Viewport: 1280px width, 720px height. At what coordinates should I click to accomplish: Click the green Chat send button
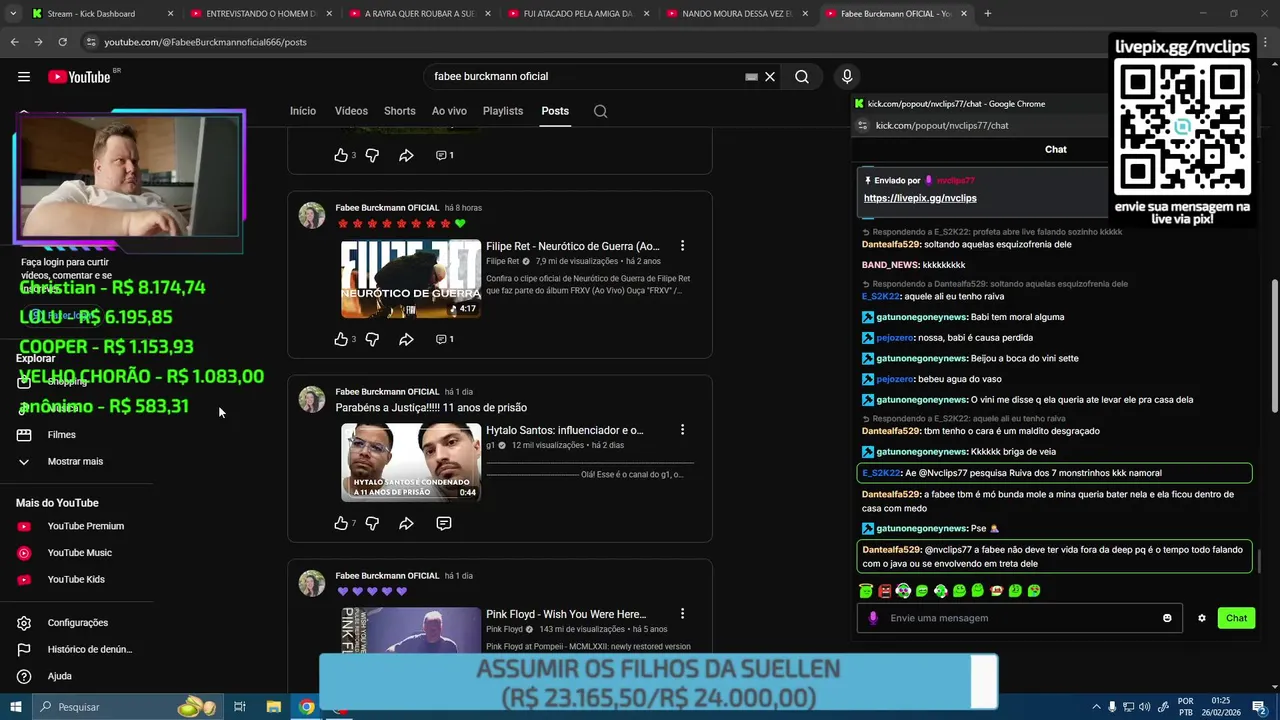tap(1236, 618)
